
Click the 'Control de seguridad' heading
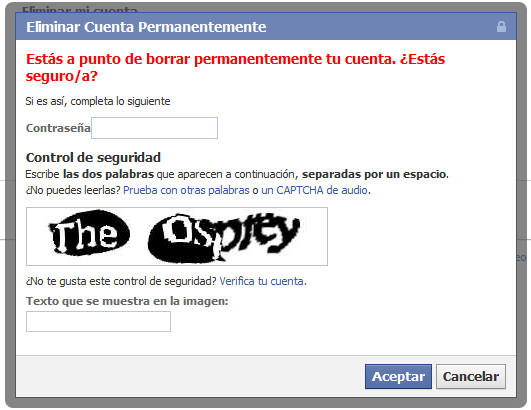(x=93, y=157)
